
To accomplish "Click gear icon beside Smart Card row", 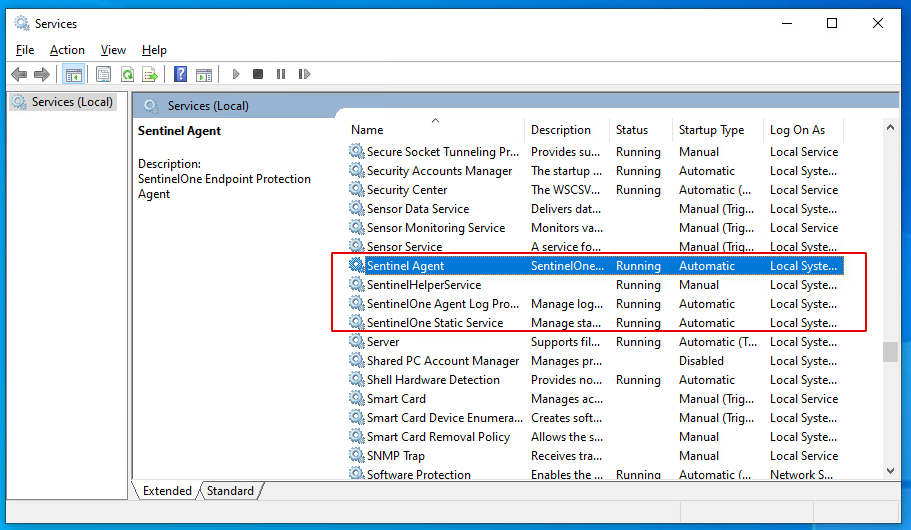I will (x=356, y=399).
